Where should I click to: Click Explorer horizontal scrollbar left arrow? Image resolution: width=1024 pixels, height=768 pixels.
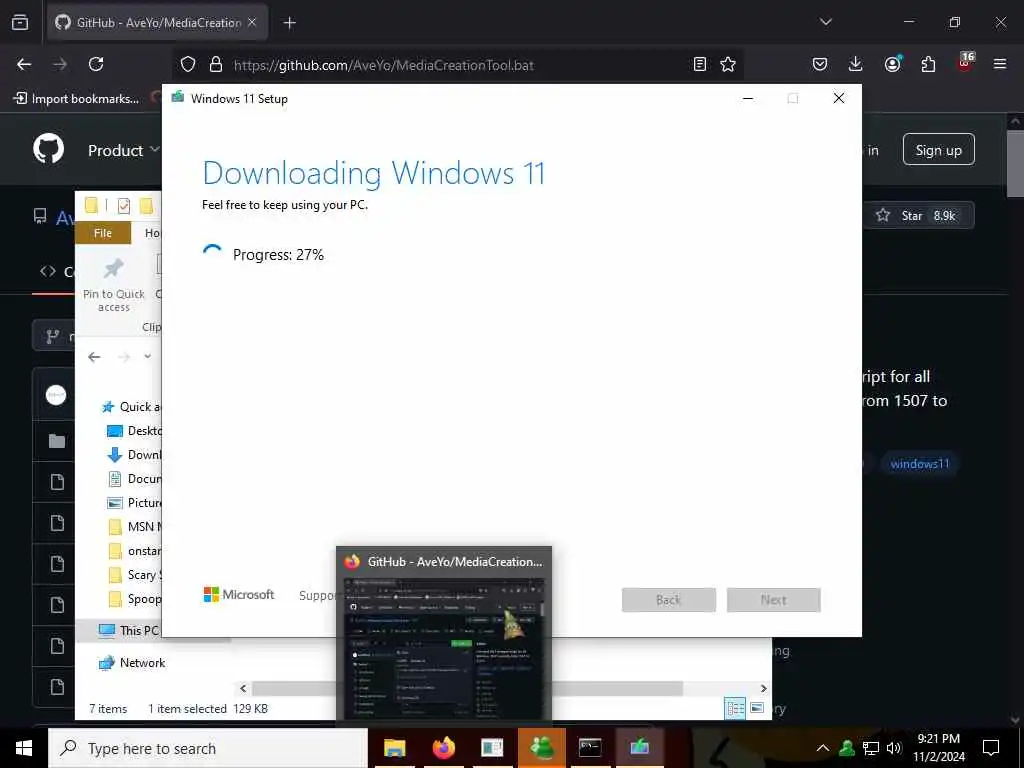tap(243, 688)
